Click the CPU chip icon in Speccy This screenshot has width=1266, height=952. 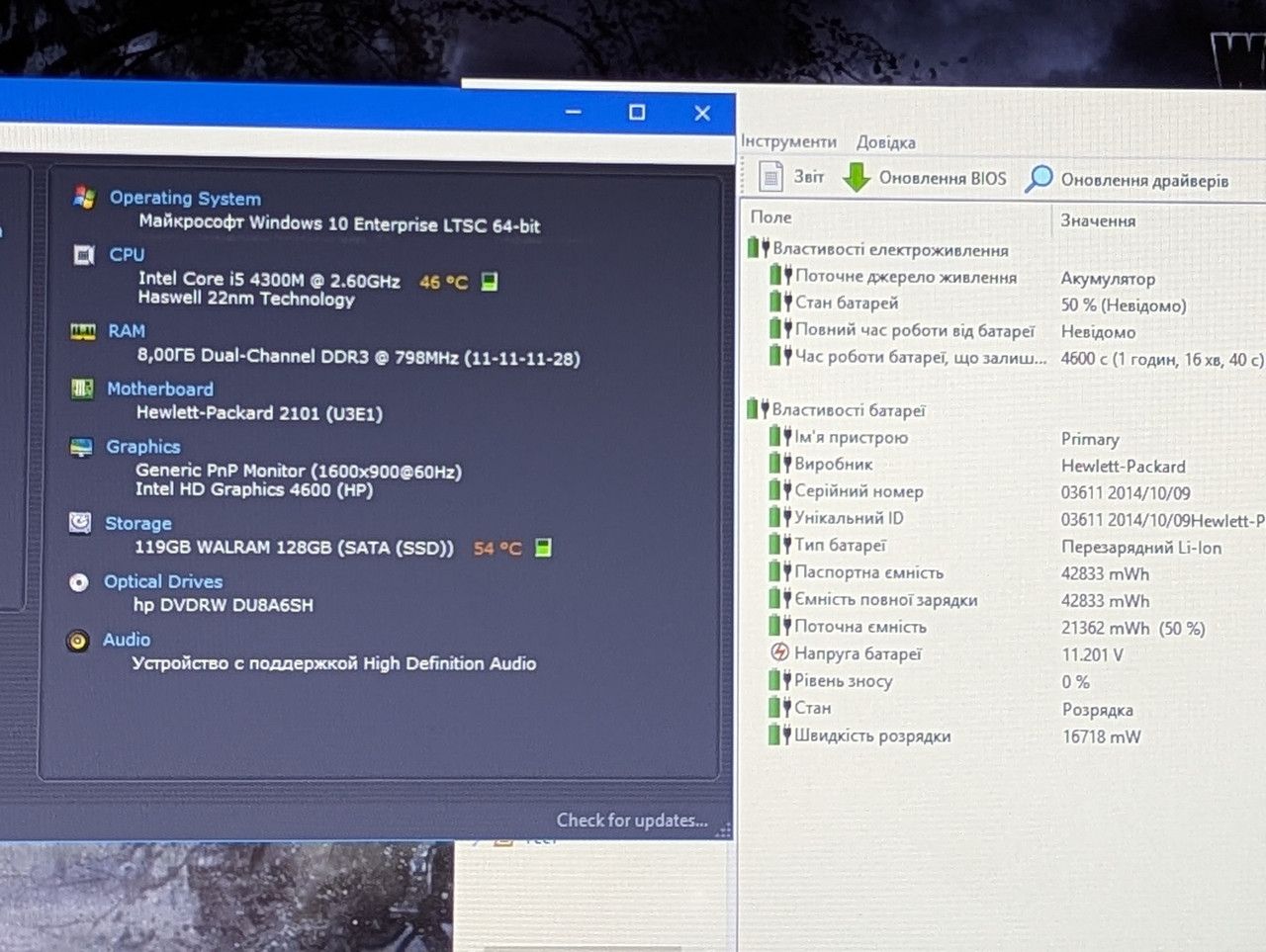[x=84, y=255]
